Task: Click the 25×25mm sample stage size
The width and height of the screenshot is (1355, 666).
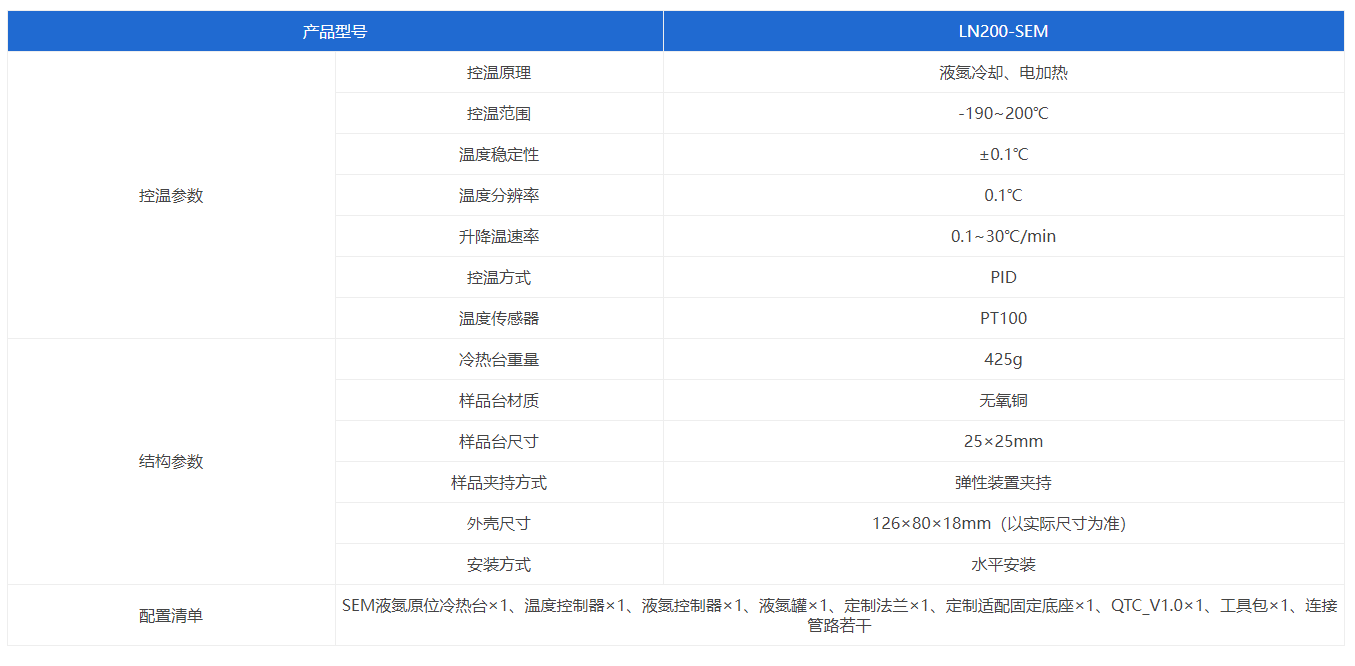Action: (1003, 442)
